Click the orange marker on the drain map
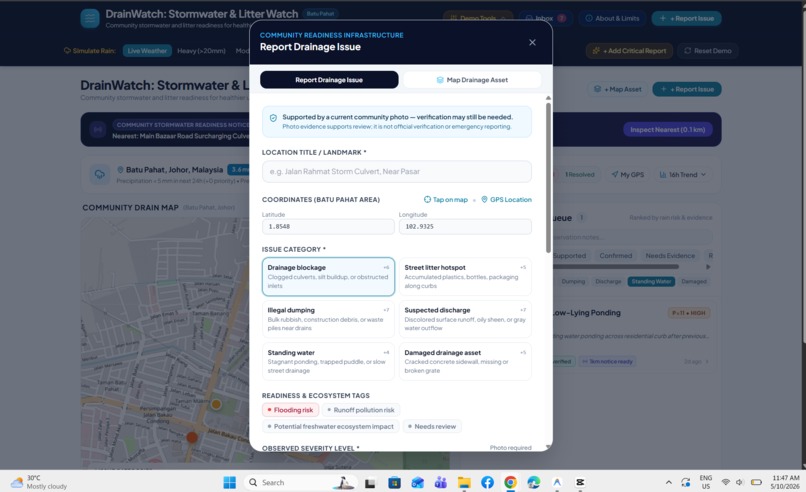Screen dimensions: 806x492 tap(192, 438)
